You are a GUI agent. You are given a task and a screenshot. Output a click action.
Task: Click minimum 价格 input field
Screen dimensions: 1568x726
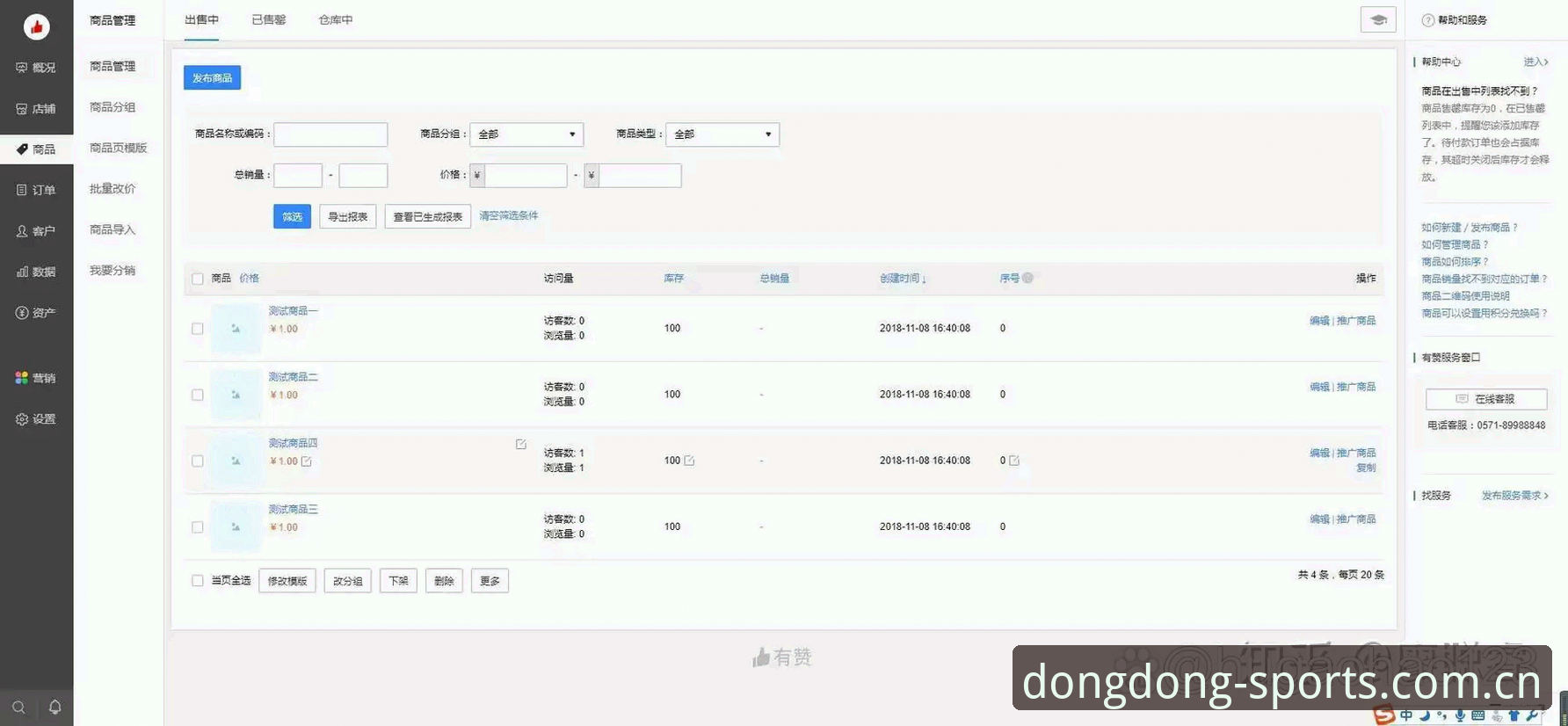[x=526, y=176]
